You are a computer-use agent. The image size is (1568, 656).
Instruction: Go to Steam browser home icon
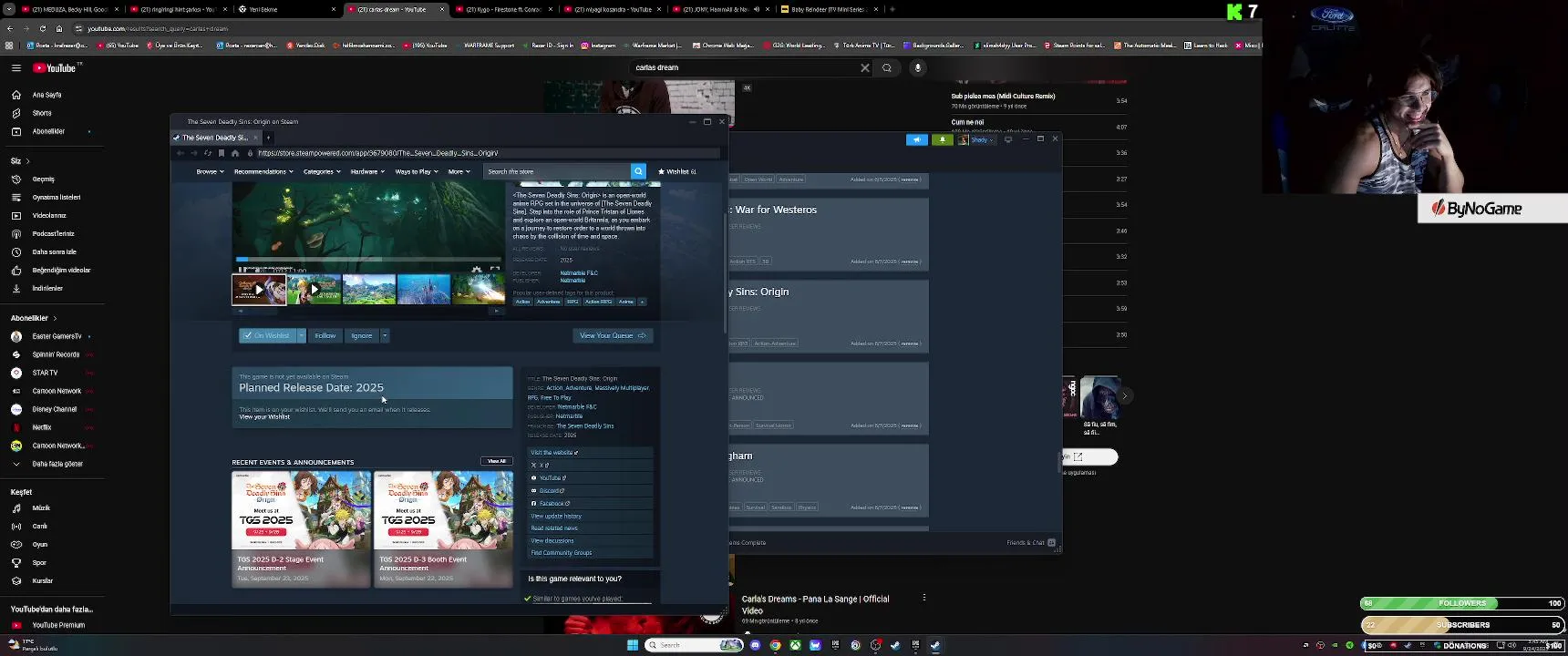235,153
